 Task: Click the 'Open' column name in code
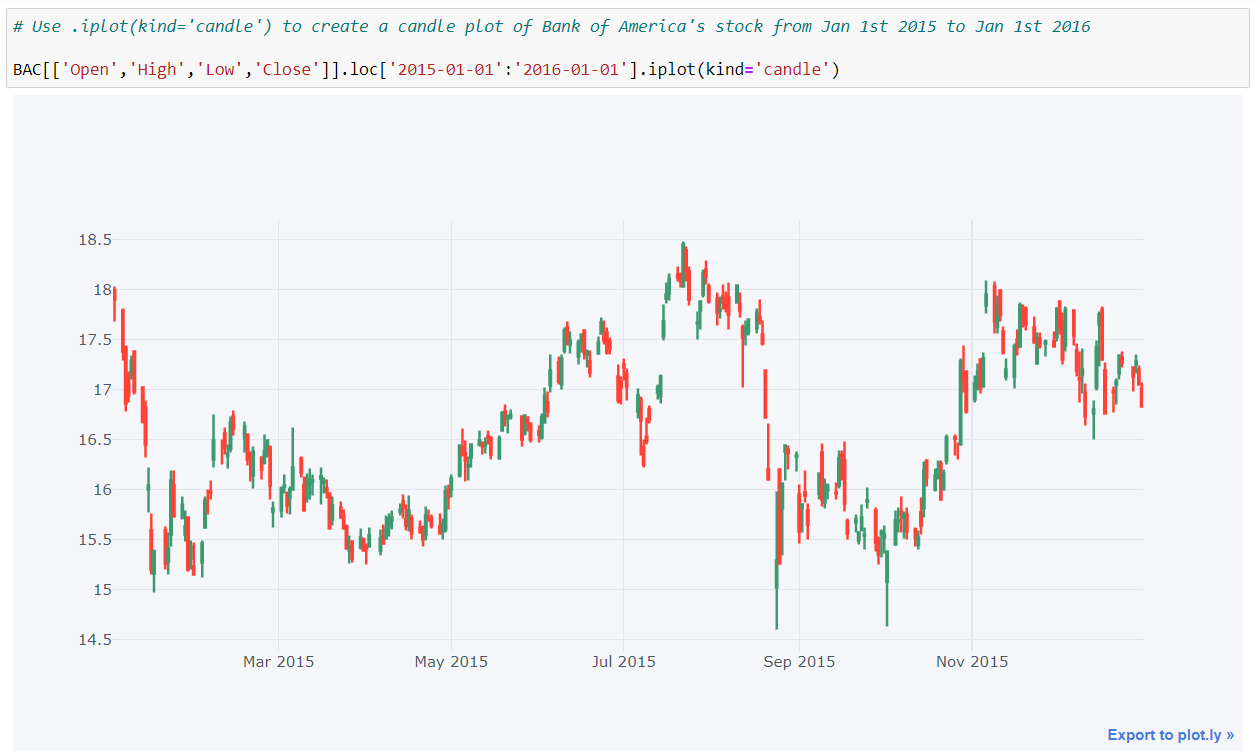pyautogui.click(x=90, y=70)
